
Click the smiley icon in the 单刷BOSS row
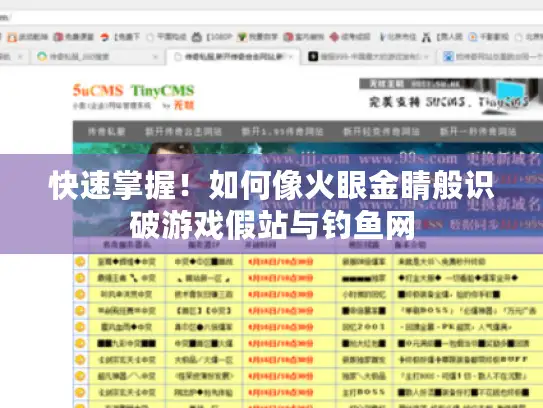click(x=80, y=311)
